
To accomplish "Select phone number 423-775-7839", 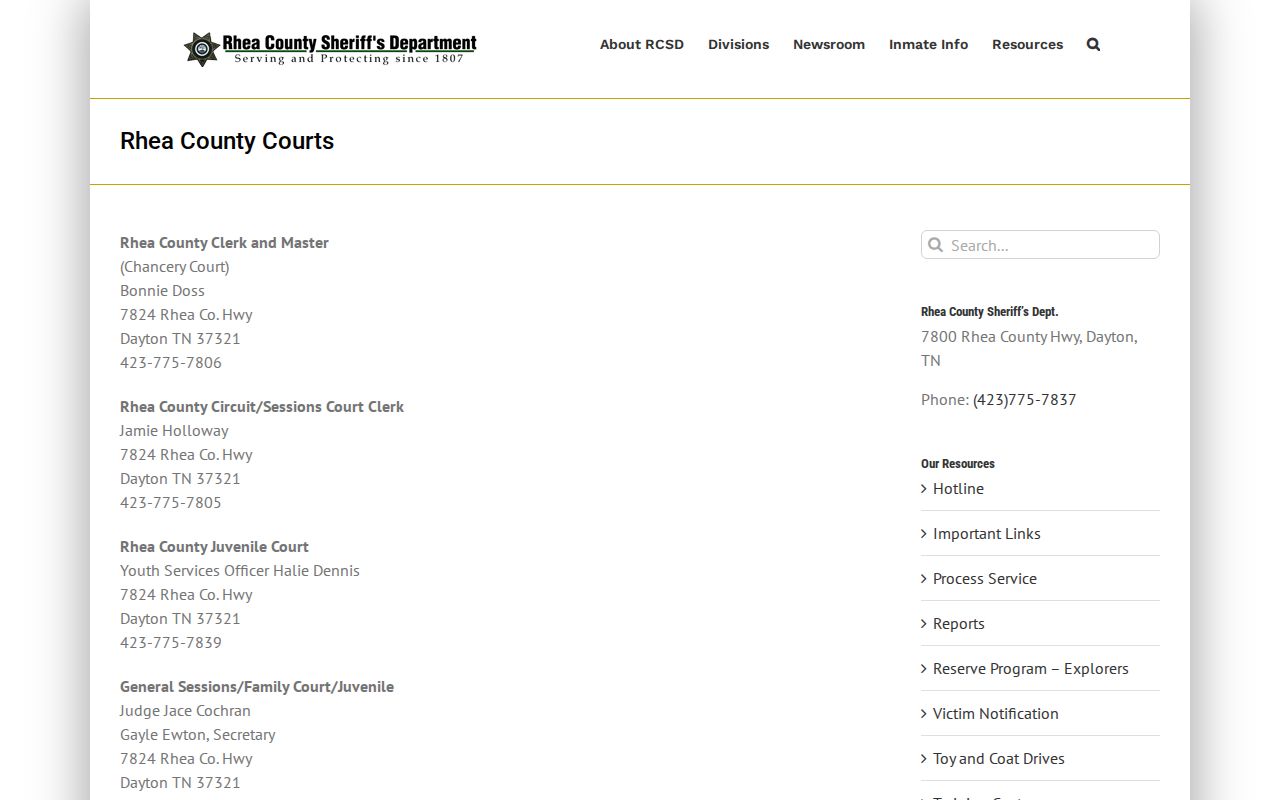I will (x=171, y=642).
